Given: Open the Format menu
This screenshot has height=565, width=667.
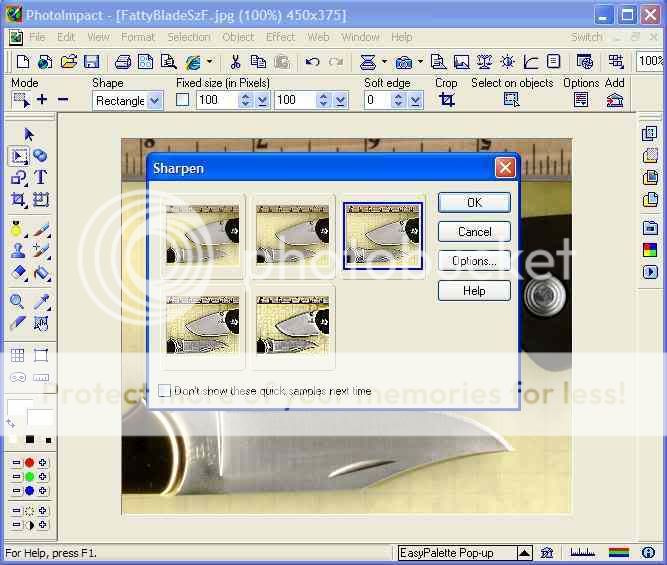Looking at the screenshot, I should (138, 37).
